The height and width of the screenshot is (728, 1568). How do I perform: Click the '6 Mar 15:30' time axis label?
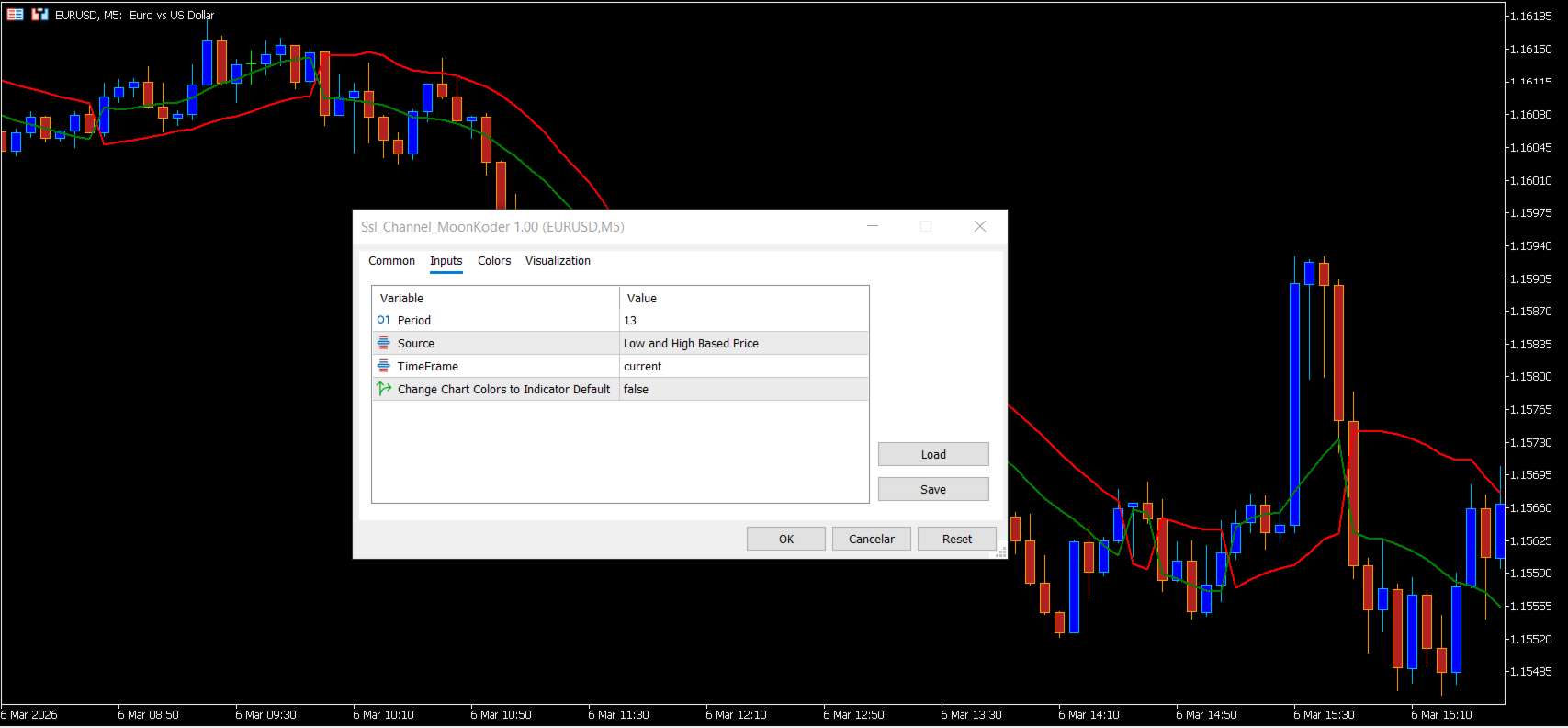click(1324, 715)
